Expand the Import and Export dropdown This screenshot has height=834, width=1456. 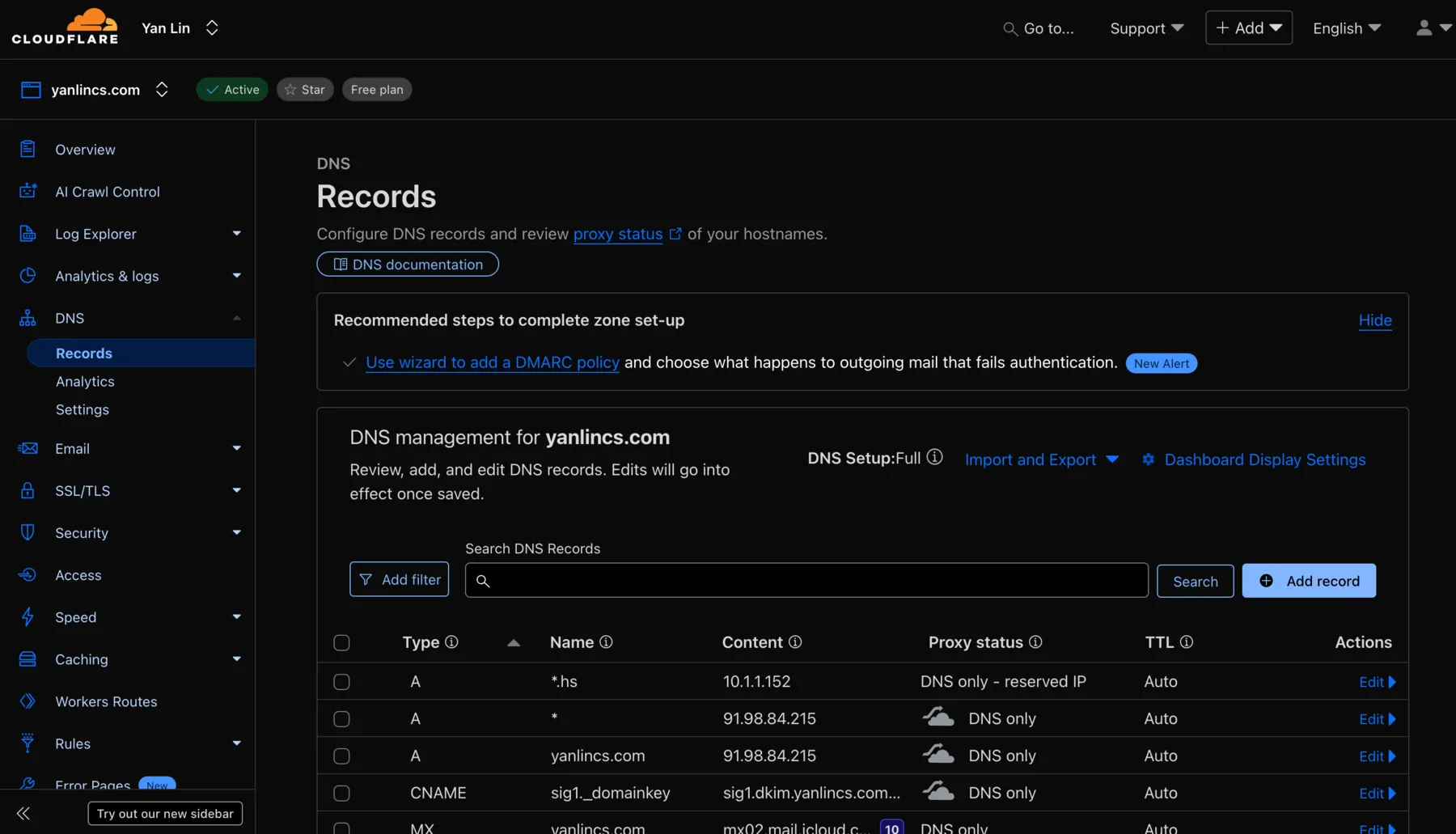coord(1042,459)
